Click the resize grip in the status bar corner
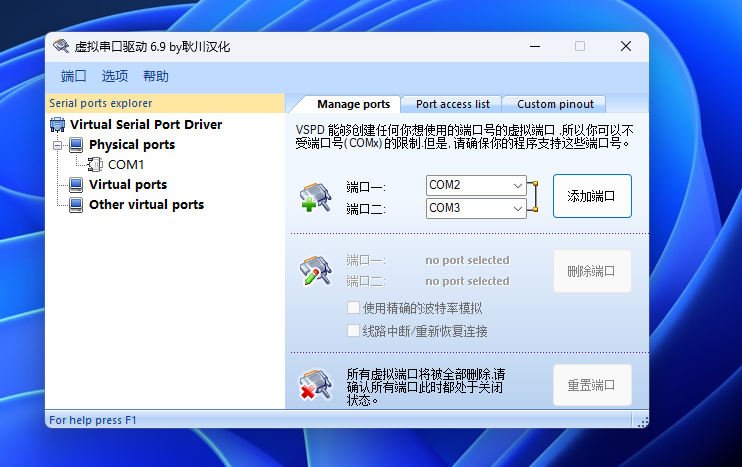742x467 pixels. [x=642, y=421]
